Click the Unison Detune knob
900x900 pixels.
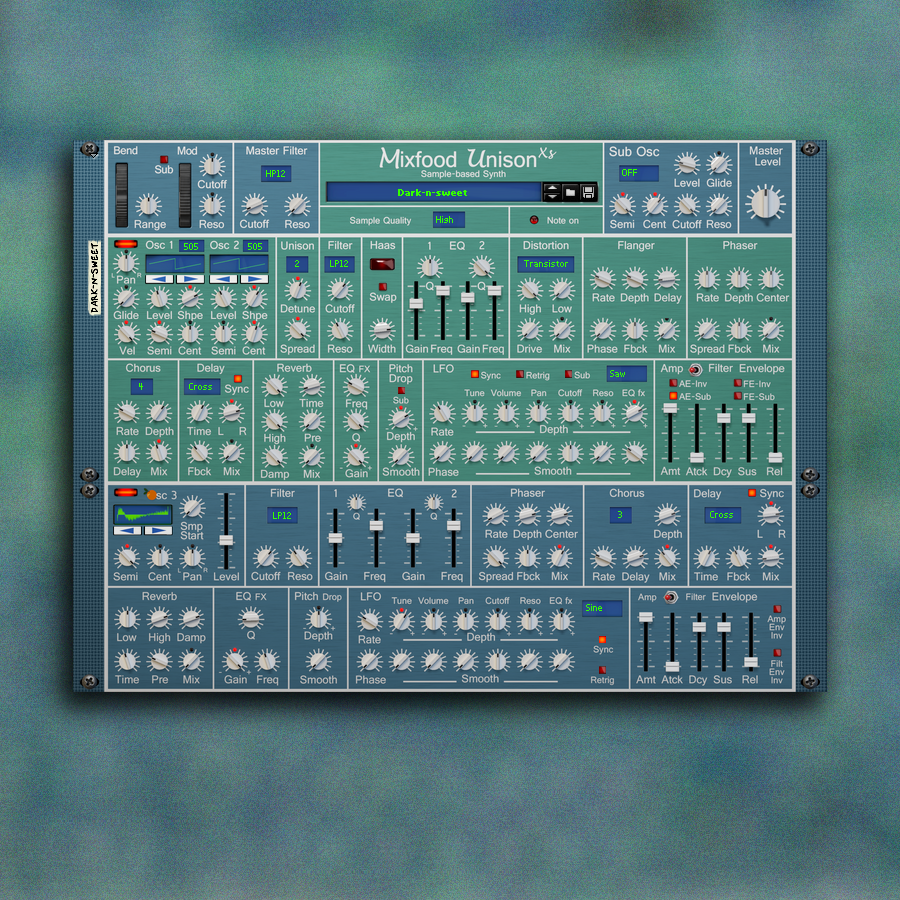click(x=297, y=290)
